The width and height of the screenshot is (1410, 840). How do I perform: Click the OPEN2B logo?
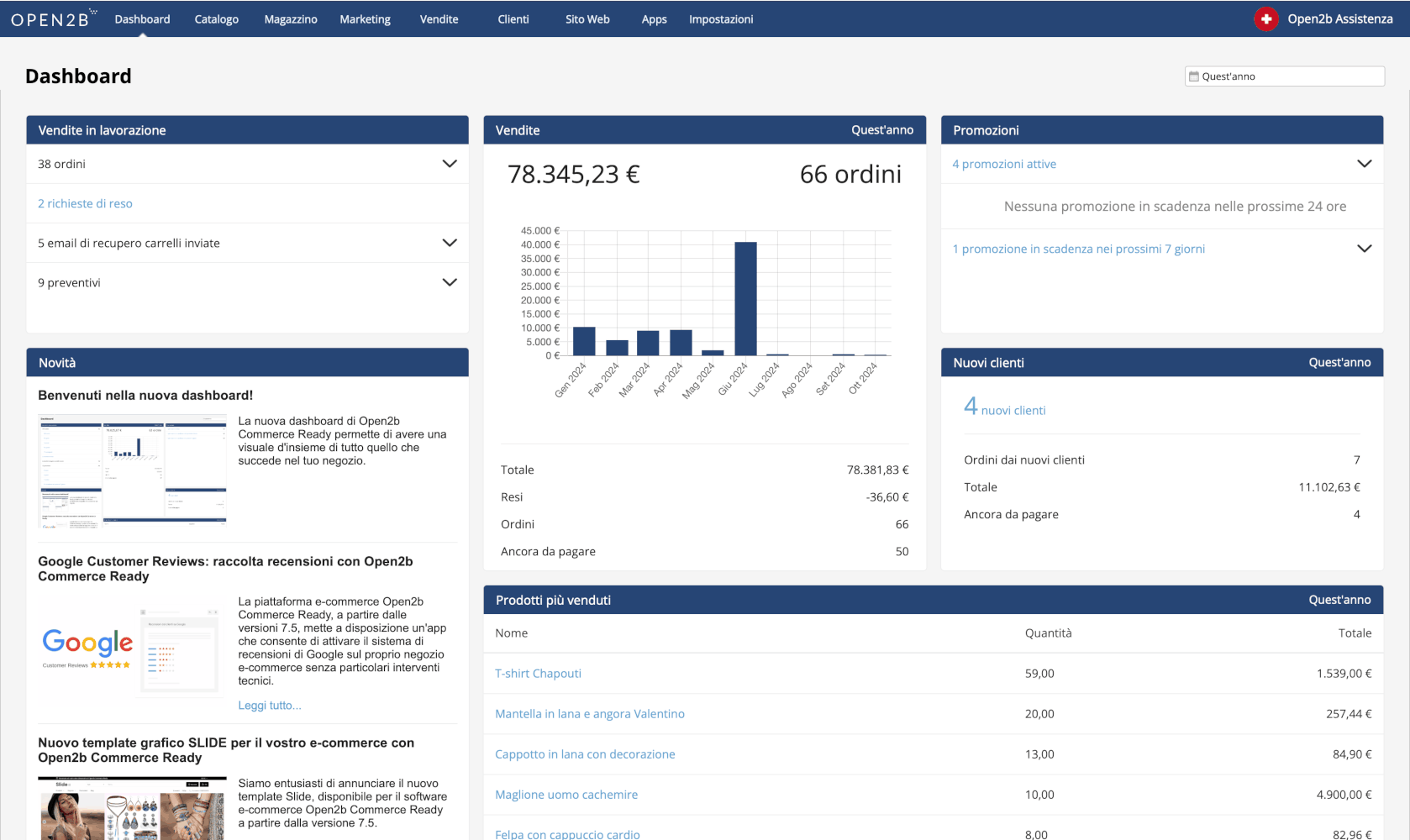pos(54,18)
